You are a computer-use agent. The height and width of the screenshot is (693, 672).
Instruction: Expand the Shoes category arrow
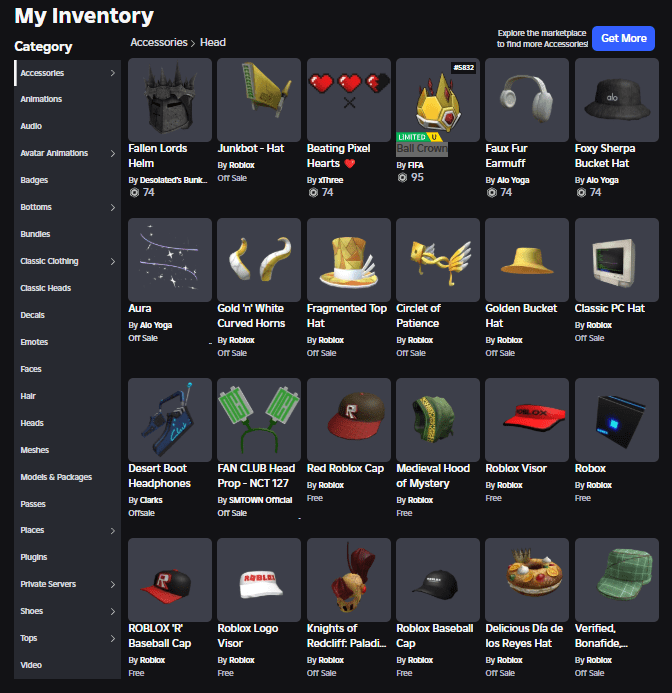coord(113,611)
